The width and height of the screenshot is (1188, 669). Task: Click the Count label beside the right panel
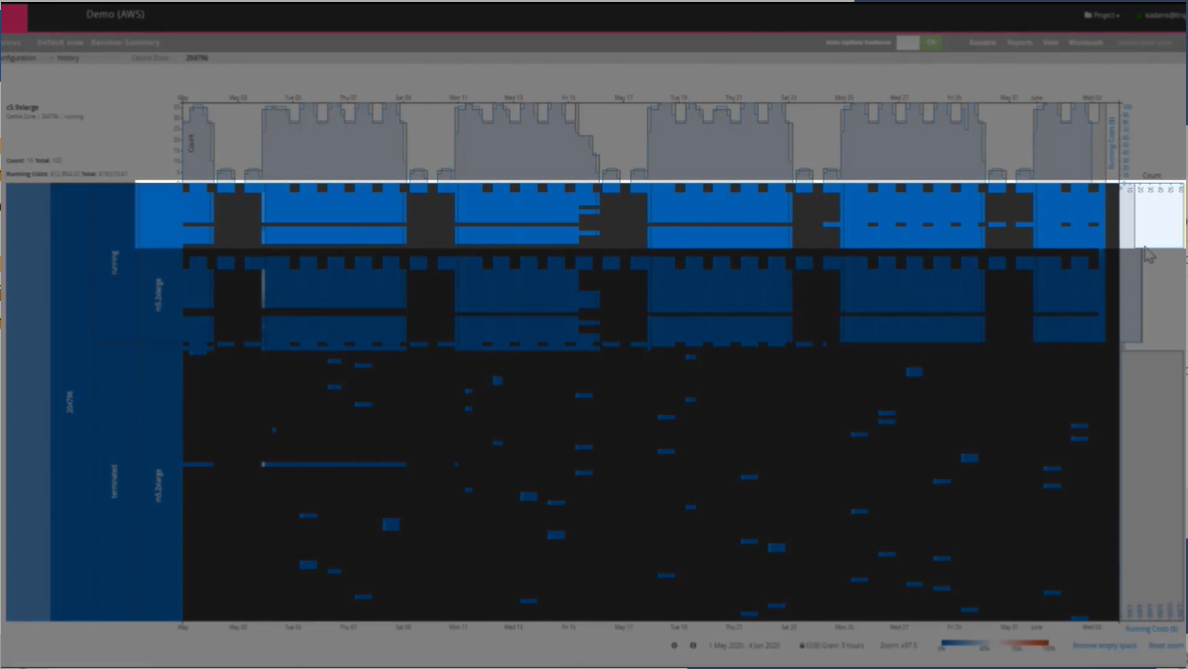1152,176
